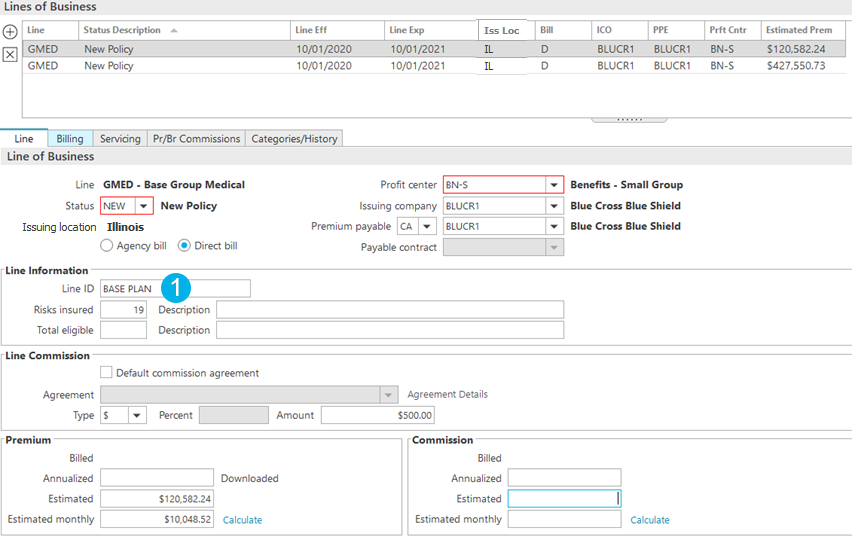
Task: Open the commission Type dropdown
Action: click(136, 415)
